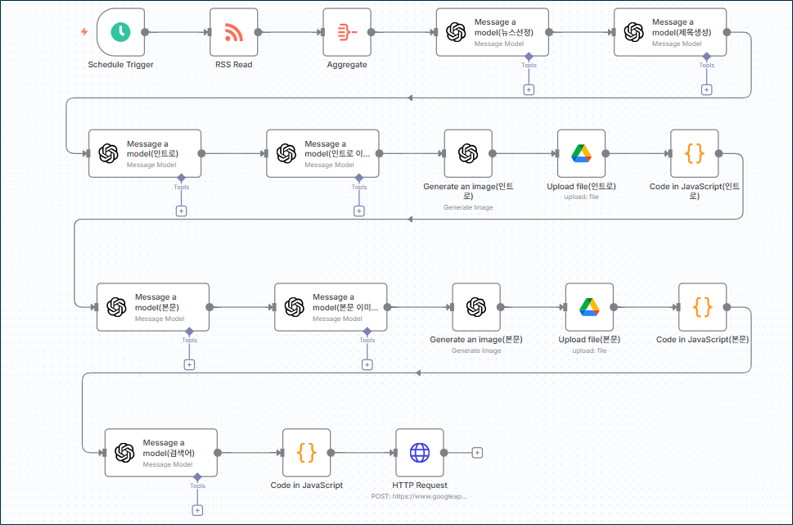Open the bottom Code in JavaScript node
793x525 pixels.
[306, 453]
